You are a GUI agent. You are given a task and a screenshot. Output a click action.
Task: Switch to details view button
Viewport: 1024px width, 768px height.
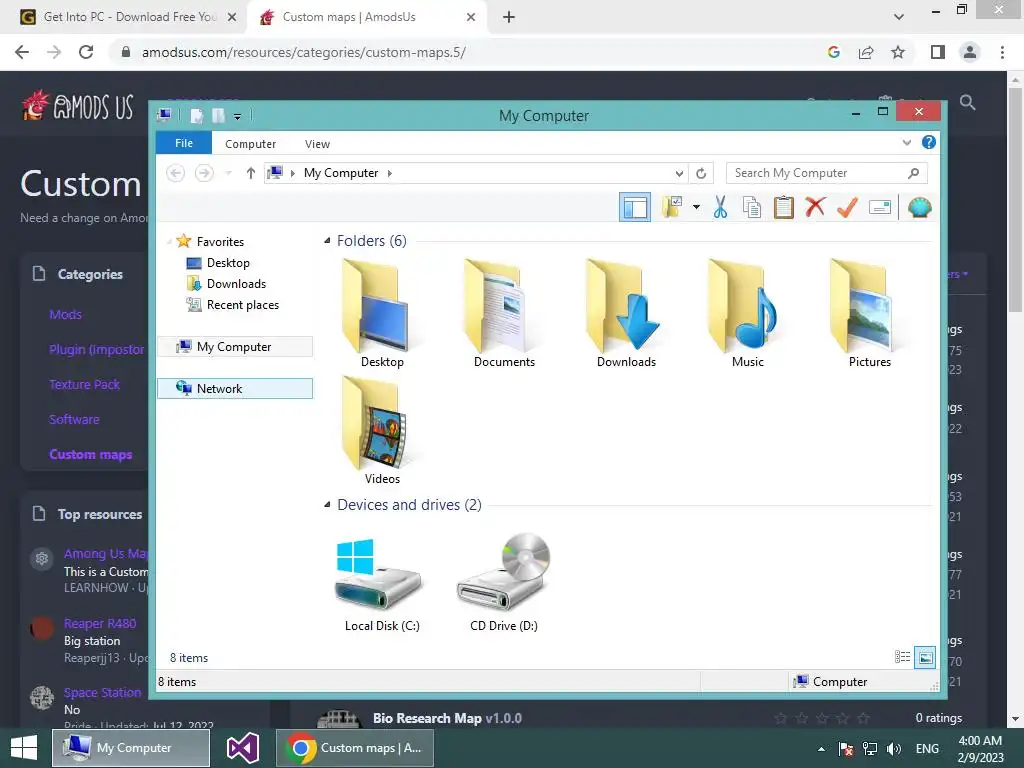coord(903,657)
